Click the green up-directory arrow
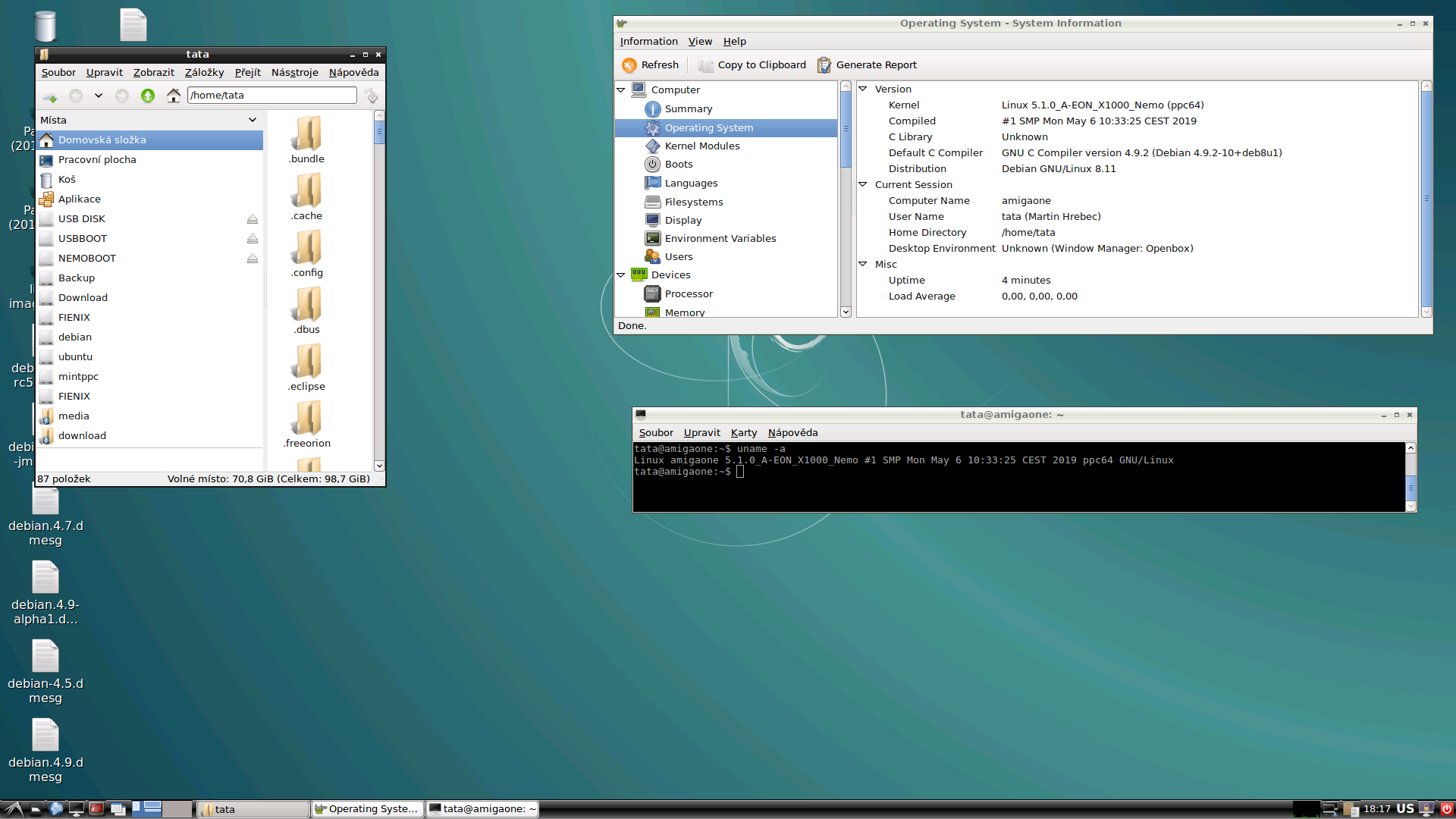 pyautogui.click(x=148, y=96)
